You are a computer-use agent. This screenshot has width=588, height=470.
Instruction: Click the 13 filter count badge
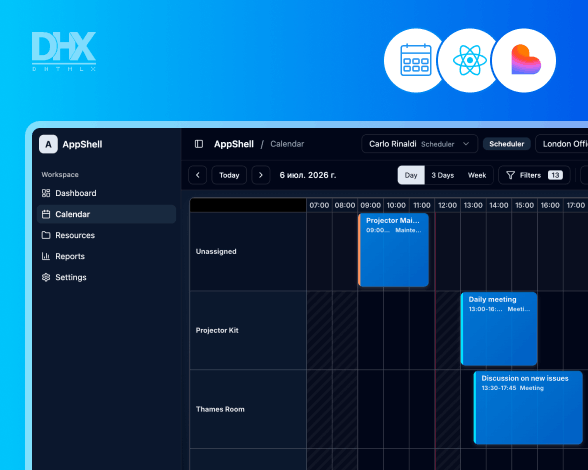pos(555,175)
